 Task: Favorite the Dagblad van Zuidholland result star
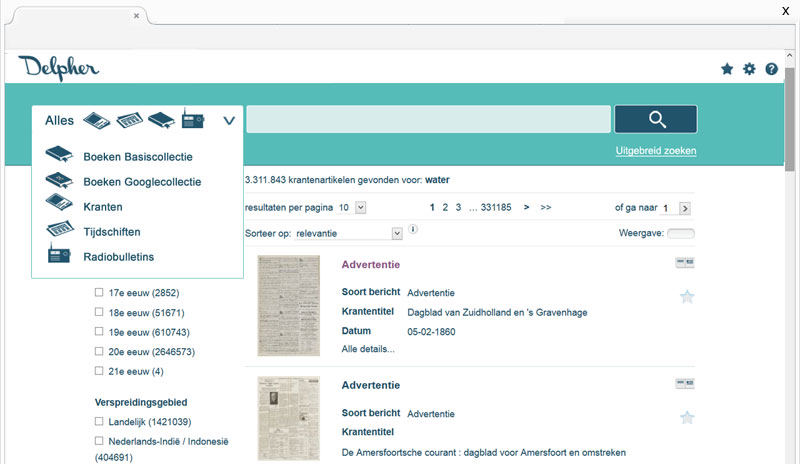coord(687,297)
